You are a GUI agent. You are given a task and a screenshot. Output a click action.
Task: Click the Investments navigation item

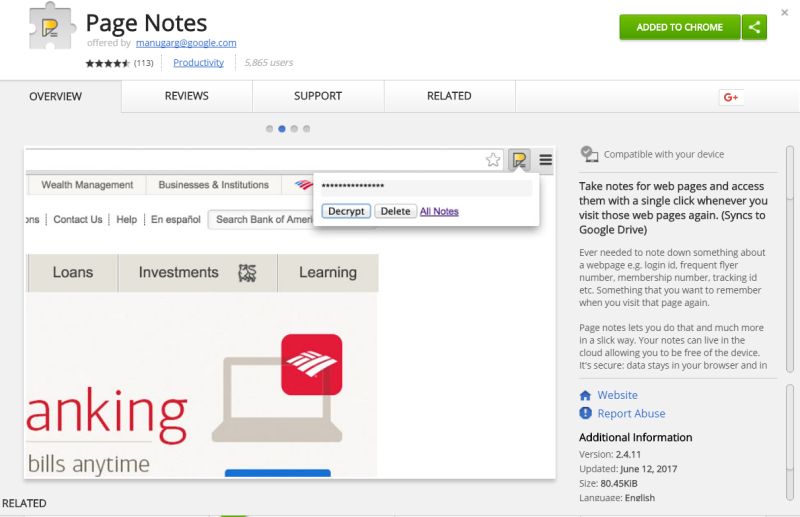click(x=197, y=273)
